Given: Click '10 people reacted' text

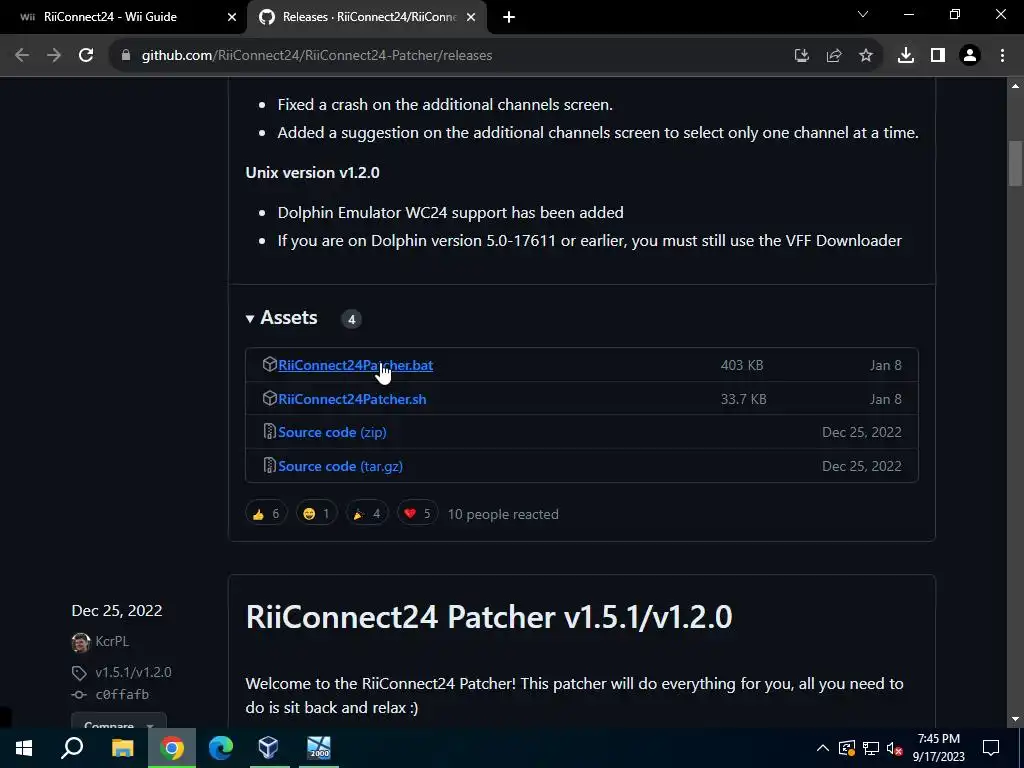Looking at the screenshot, I should click(503, 515).
